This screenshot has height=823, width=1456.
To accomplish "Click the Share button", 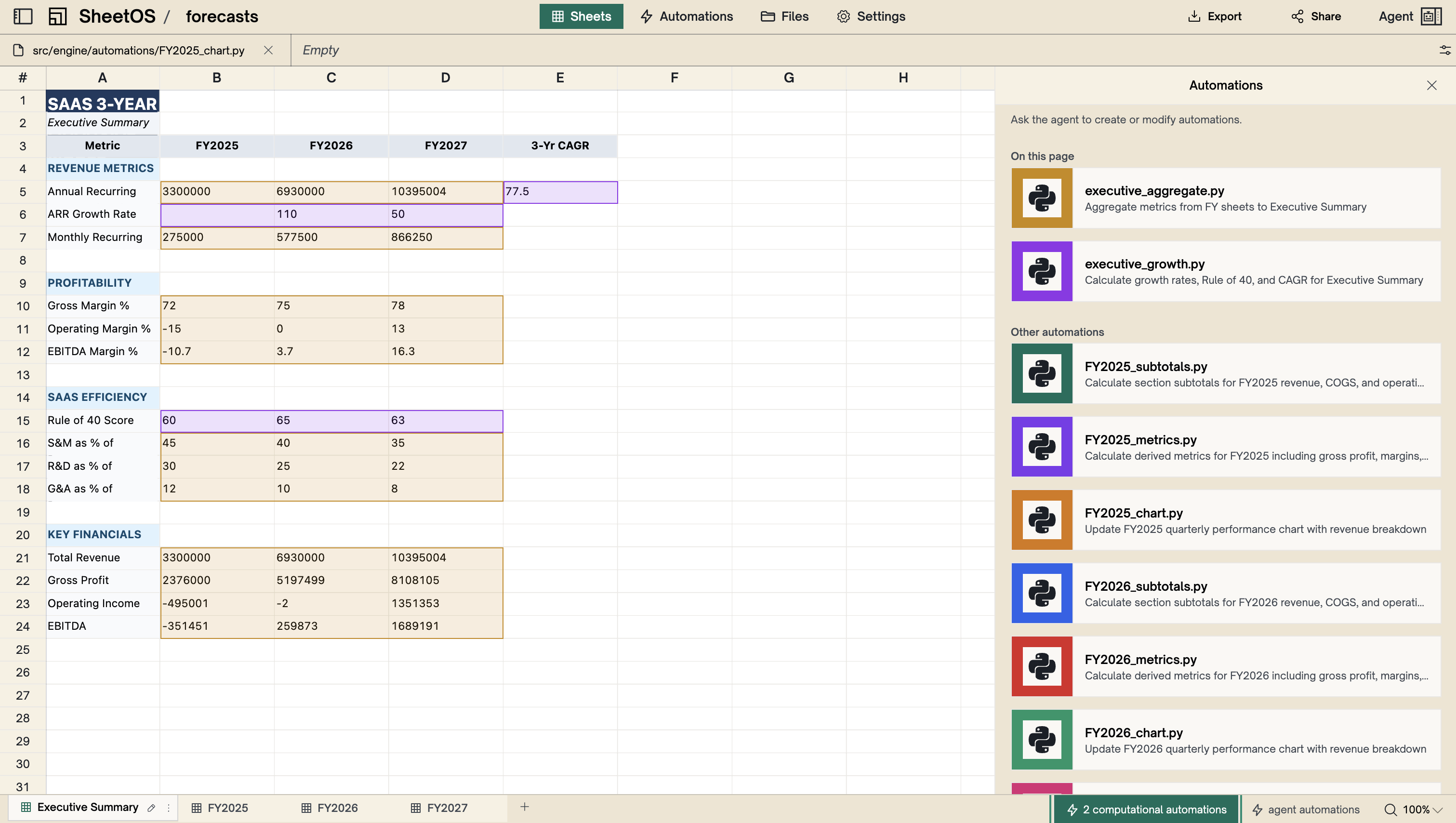I will (x=1316, y=16).
